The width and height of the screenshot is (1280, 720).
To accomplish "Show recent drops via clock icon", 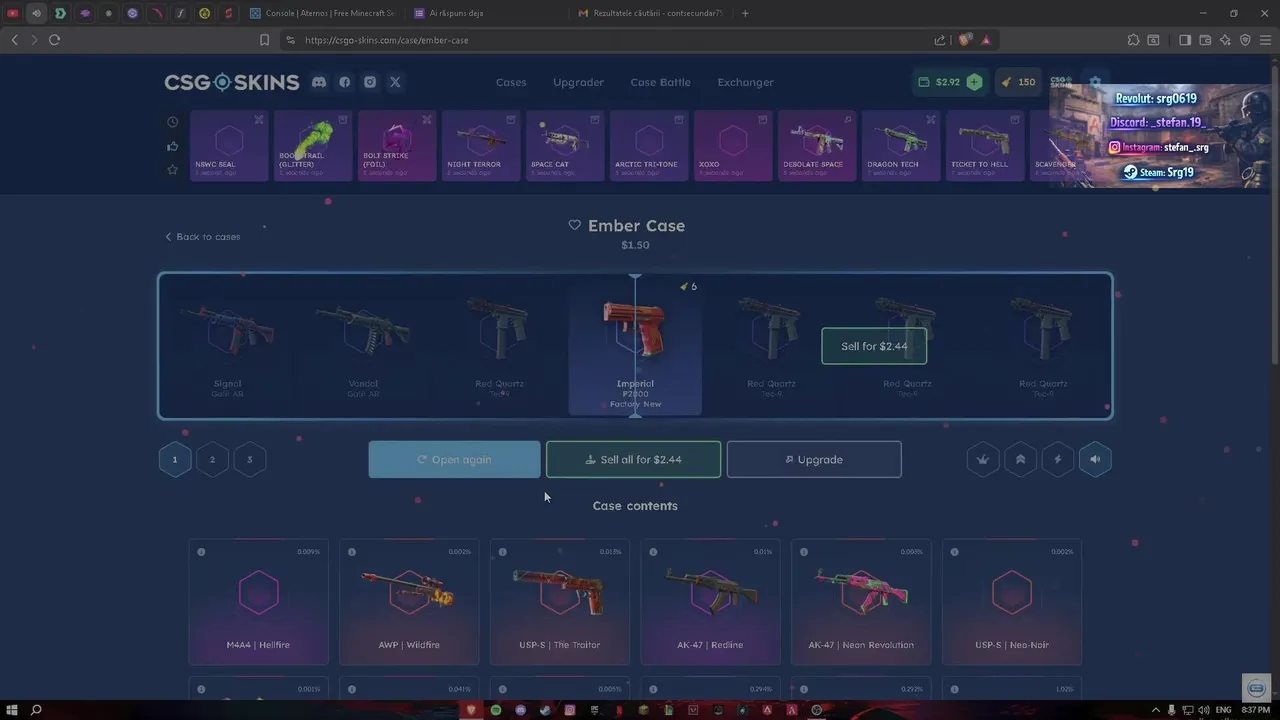I will 173,122.
